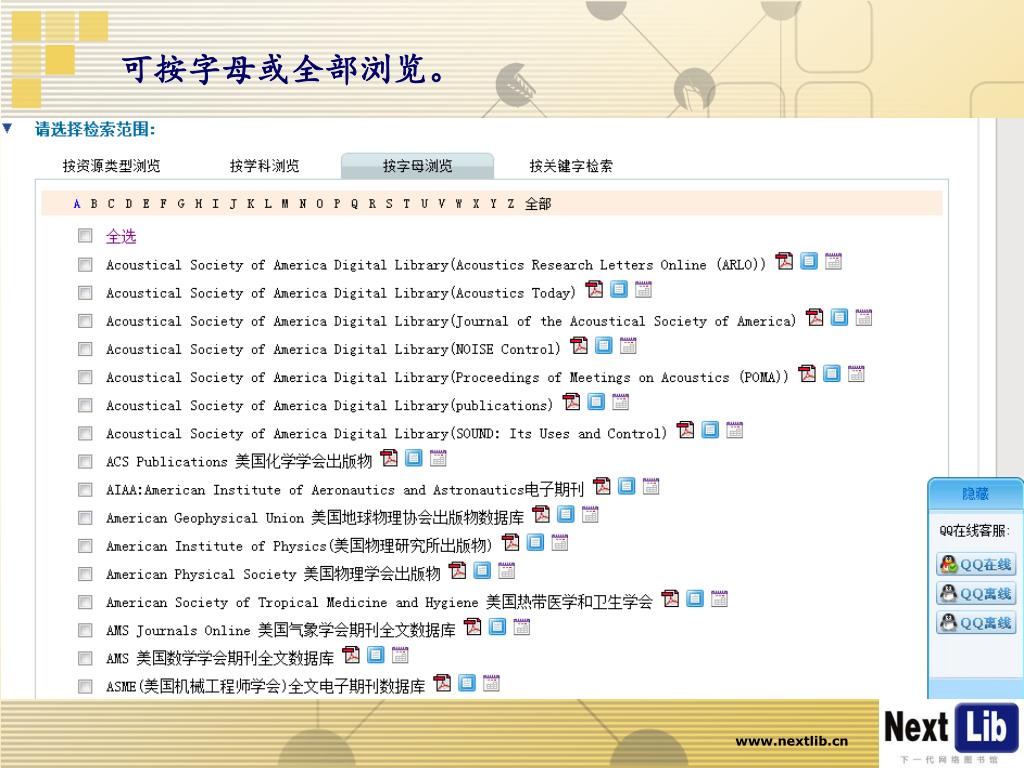Click the last QQ离线 button
The width and height of the screenshot is (1024, 768).
pos(976,623)
